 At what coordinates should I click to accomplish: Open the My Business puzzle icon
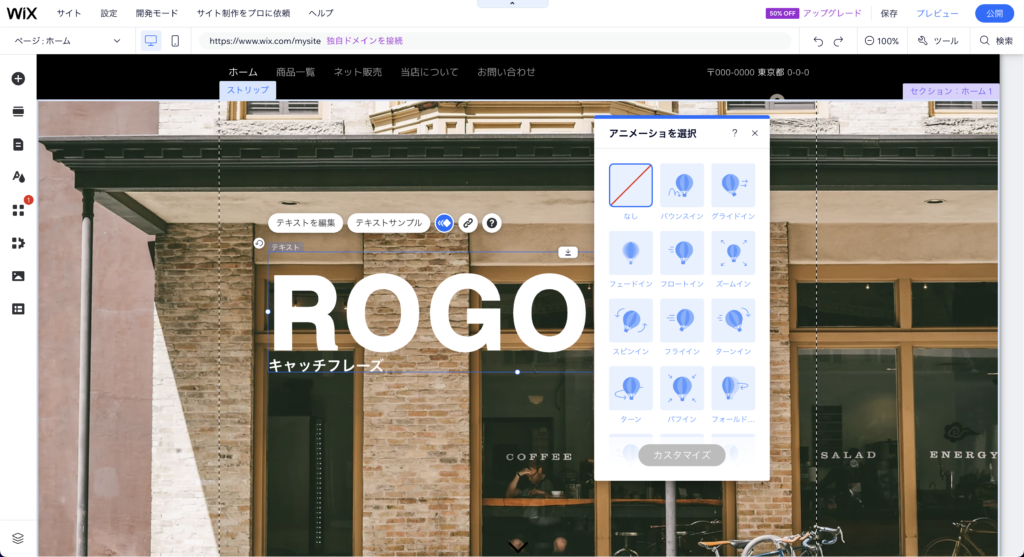tap(18, 243)
